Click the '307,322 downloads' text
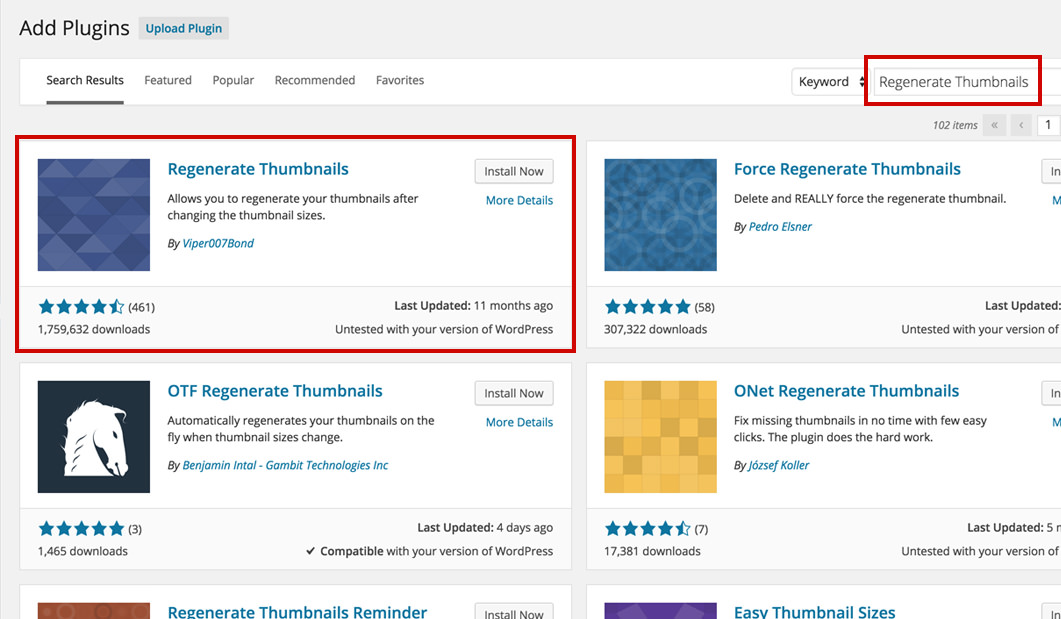The width and height of the screenshot is (1061, 619). [x=656, y=329]
